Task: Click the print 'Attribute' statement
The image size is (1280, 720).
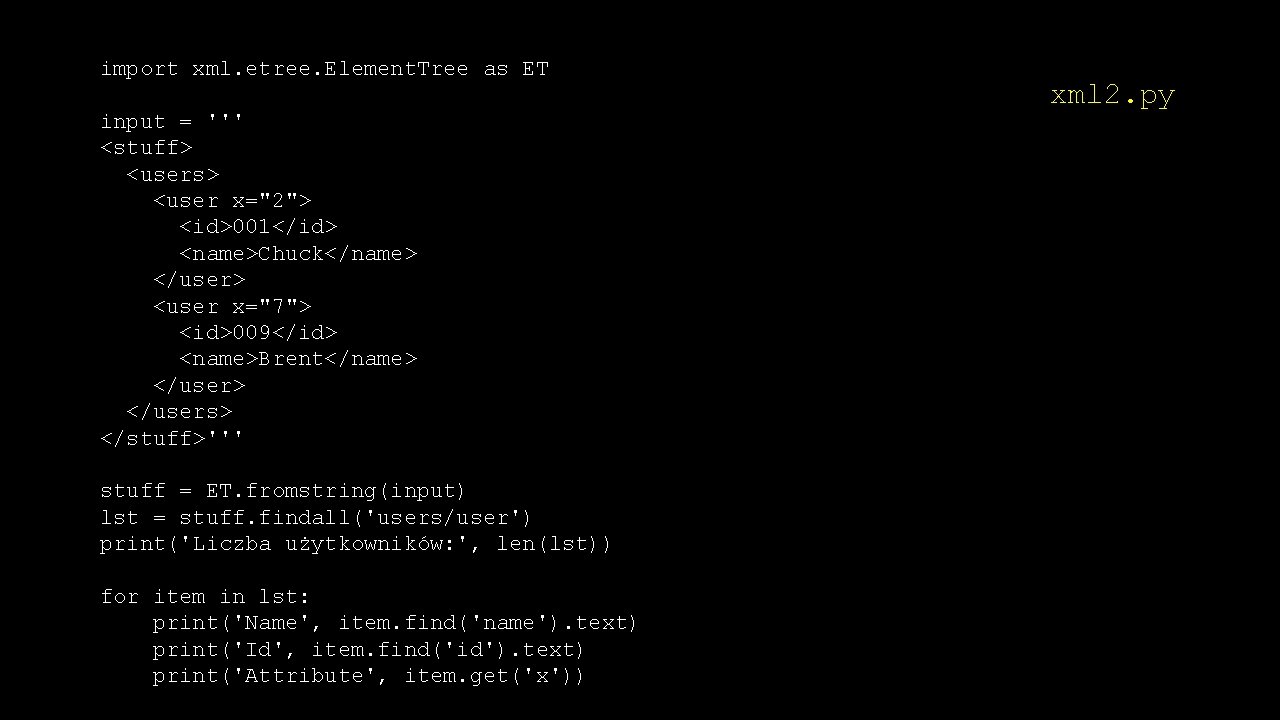Action: click(368, 676)
